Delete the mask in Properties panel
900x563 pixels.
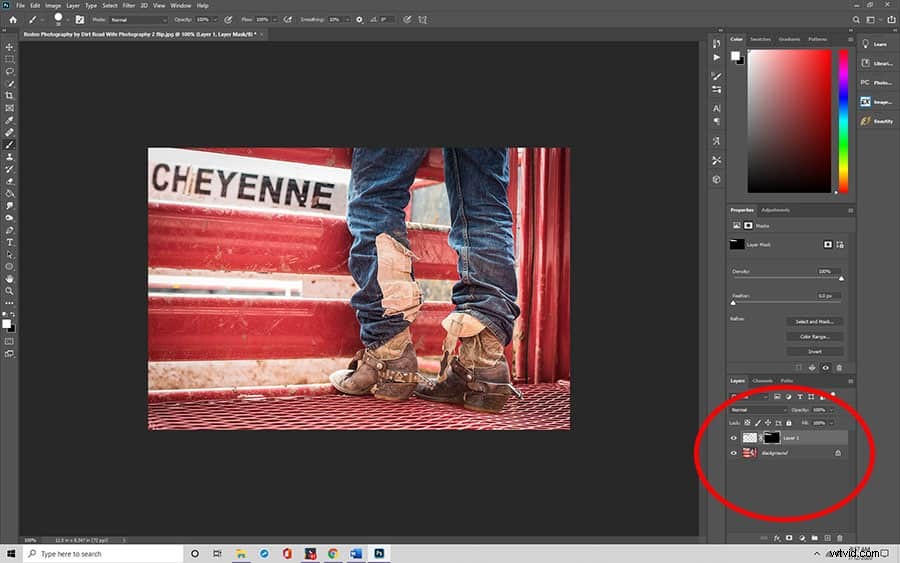tap(839, 368)
